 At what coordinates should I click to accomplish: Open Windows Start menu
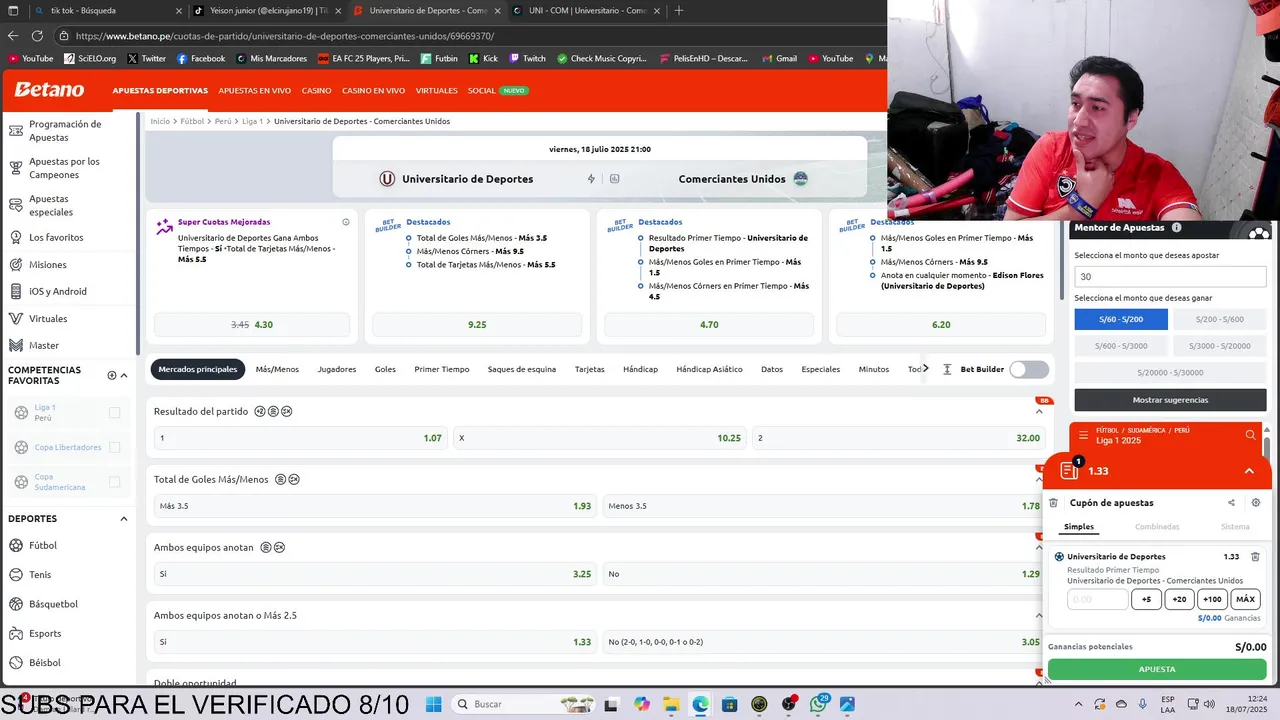[433, 704]
